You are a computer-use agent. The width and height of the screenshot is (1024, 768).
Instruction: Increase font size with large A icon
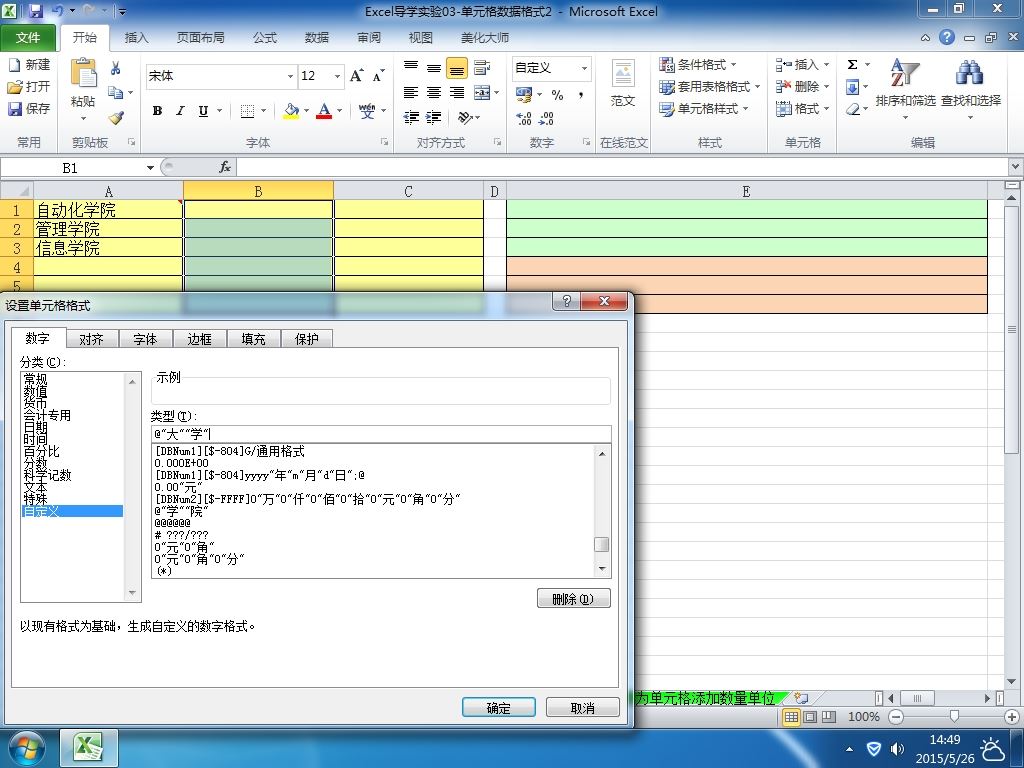[x=357, y=76]
